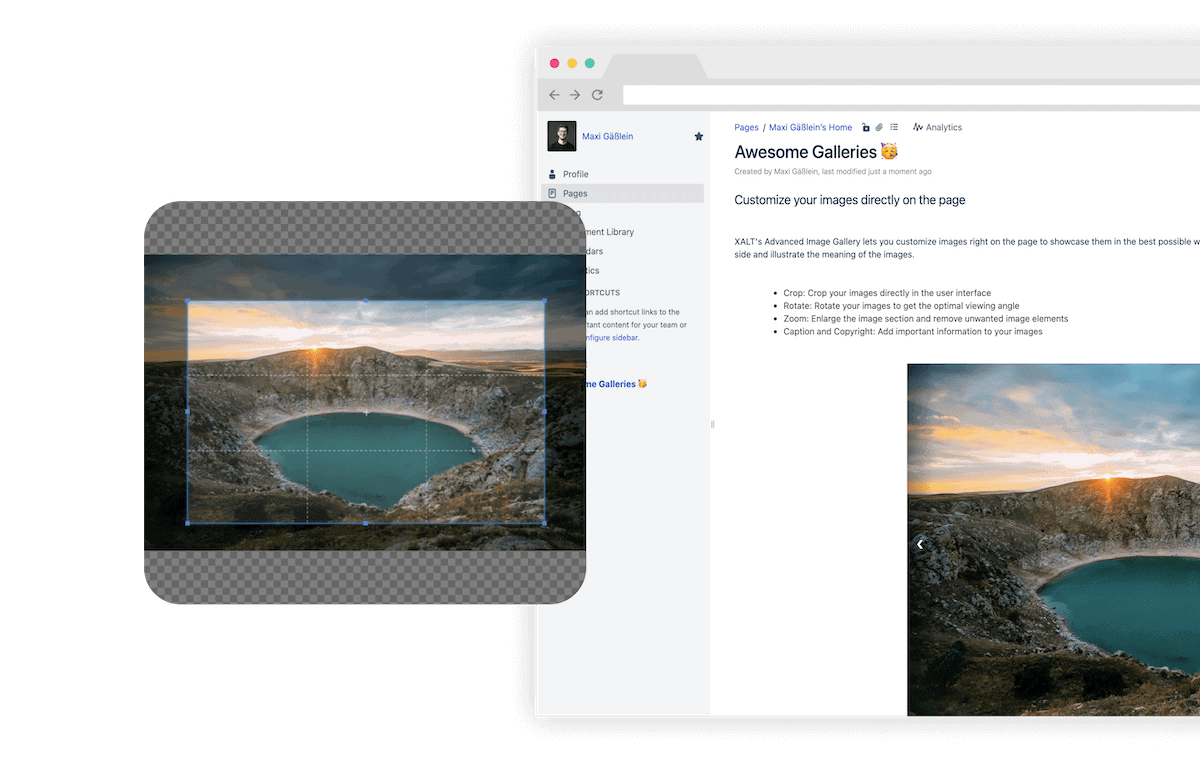Click the browser forward arrow
This screenshot has height=764, width=1200.
(x=575, y=94)
